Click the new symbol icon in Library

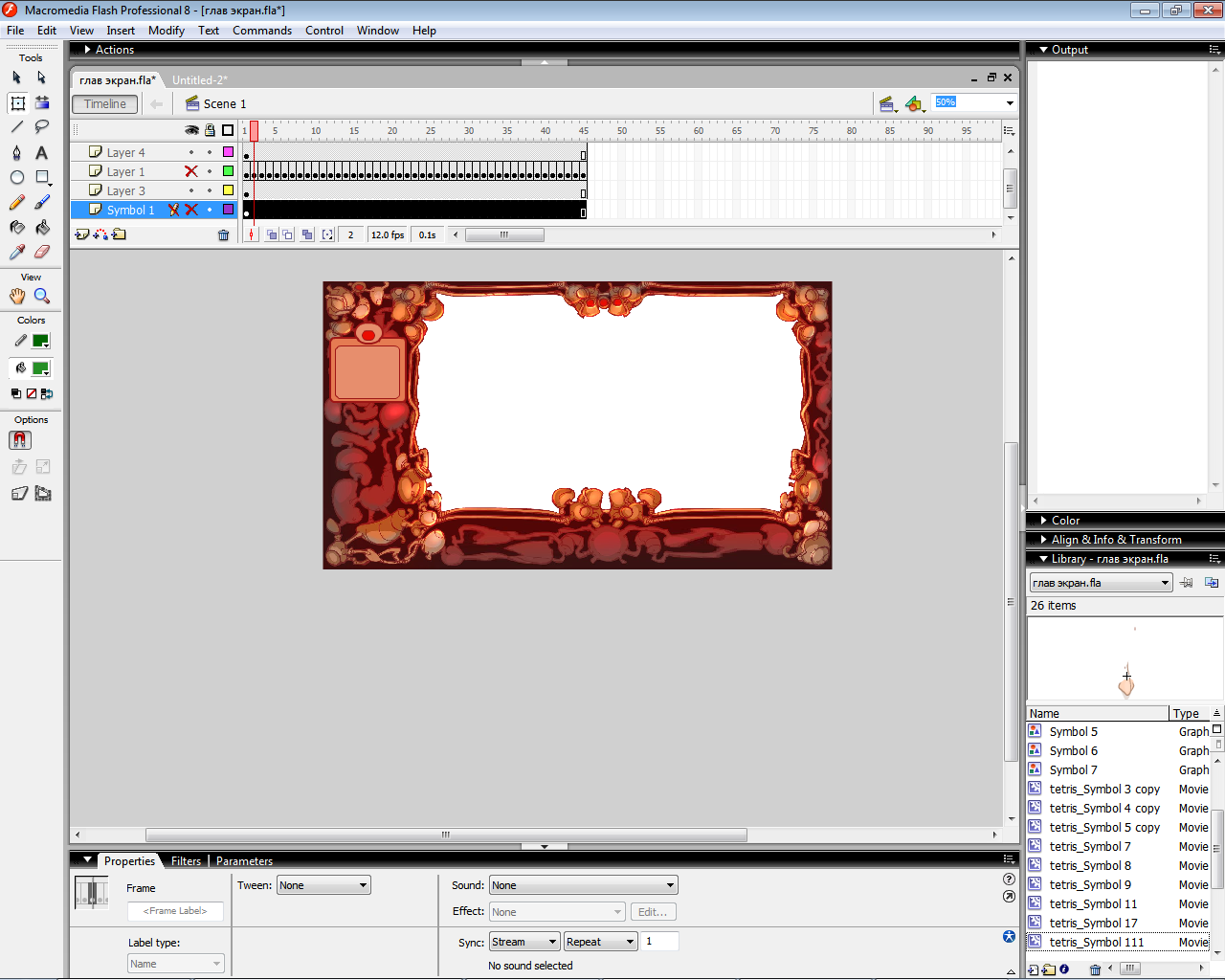click(x=1033, y=969)
